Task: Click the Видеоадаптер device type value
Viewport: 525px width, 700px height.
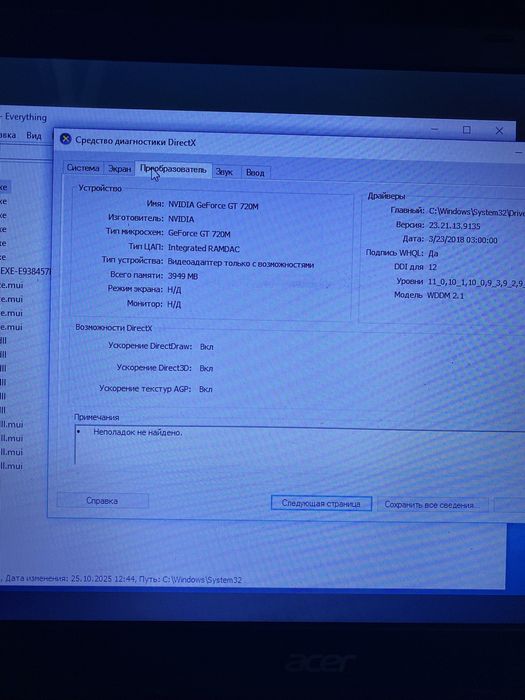Action: tap(241, 263)
